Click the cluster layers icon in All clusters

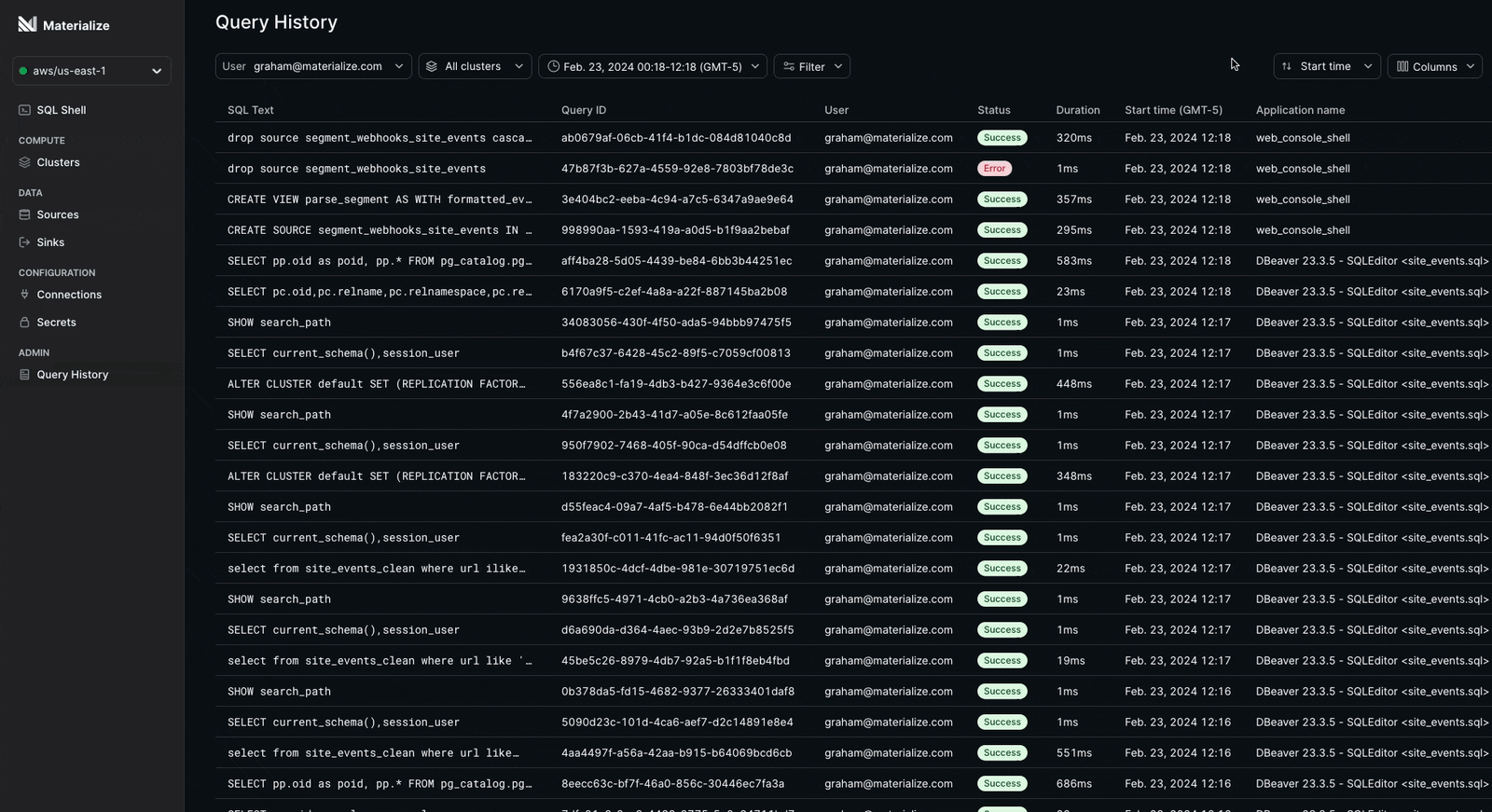[x=432, y=66]
